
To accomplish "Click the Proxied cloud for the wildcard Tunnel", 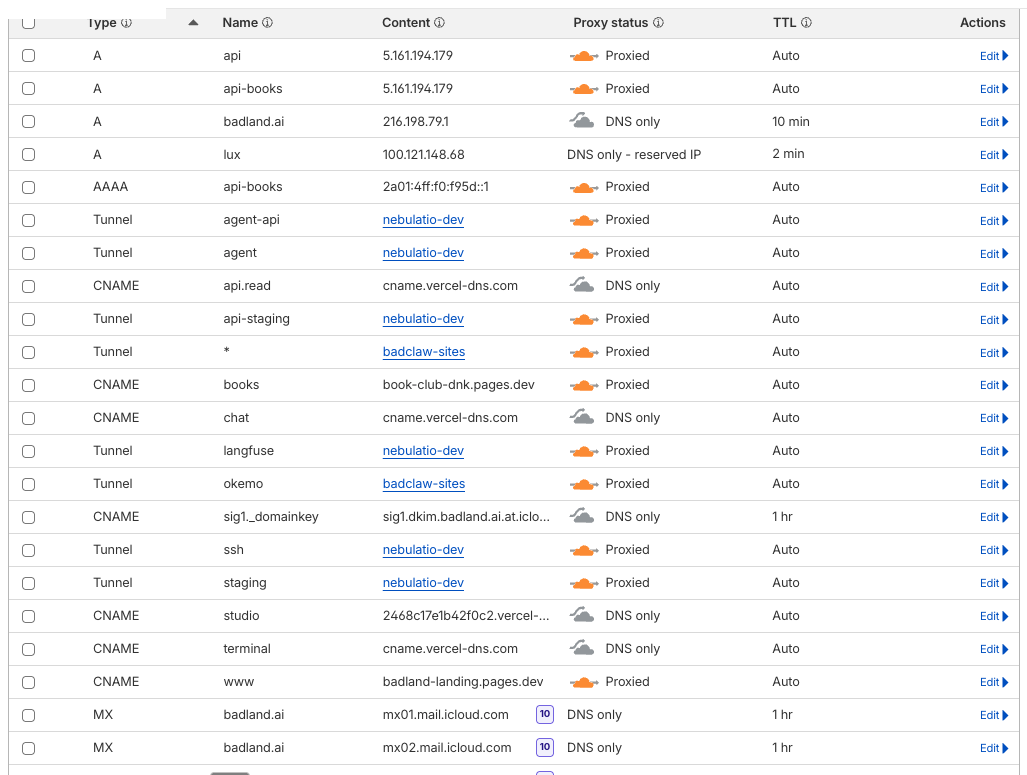I will tap(584, 352).
